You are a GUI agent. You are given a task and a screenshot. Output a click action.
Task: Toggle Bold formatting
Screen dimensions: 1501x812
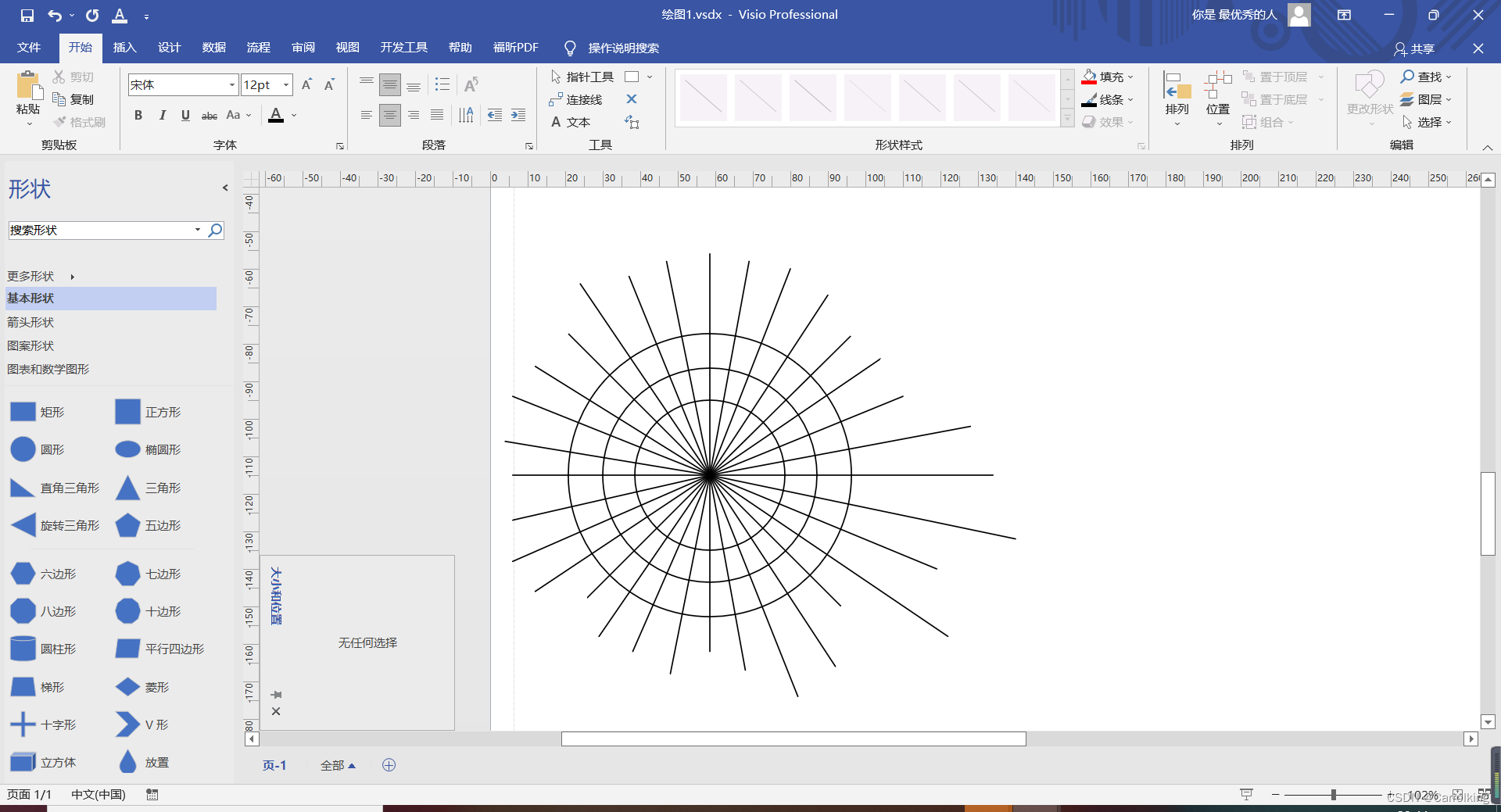(138, 115)
